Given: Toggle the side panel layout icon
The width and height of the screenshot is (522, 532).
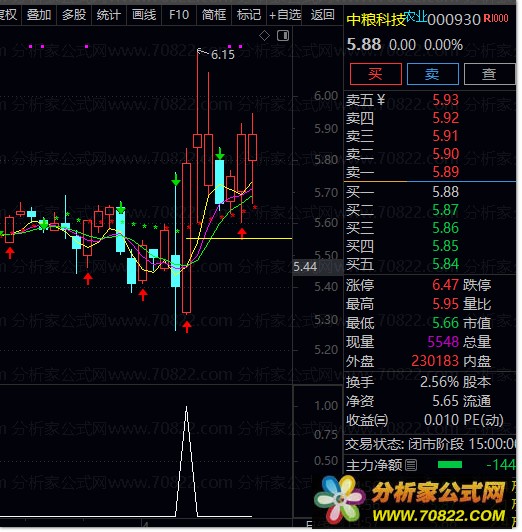Looking at the screenshot, I should tap(283, 35).
